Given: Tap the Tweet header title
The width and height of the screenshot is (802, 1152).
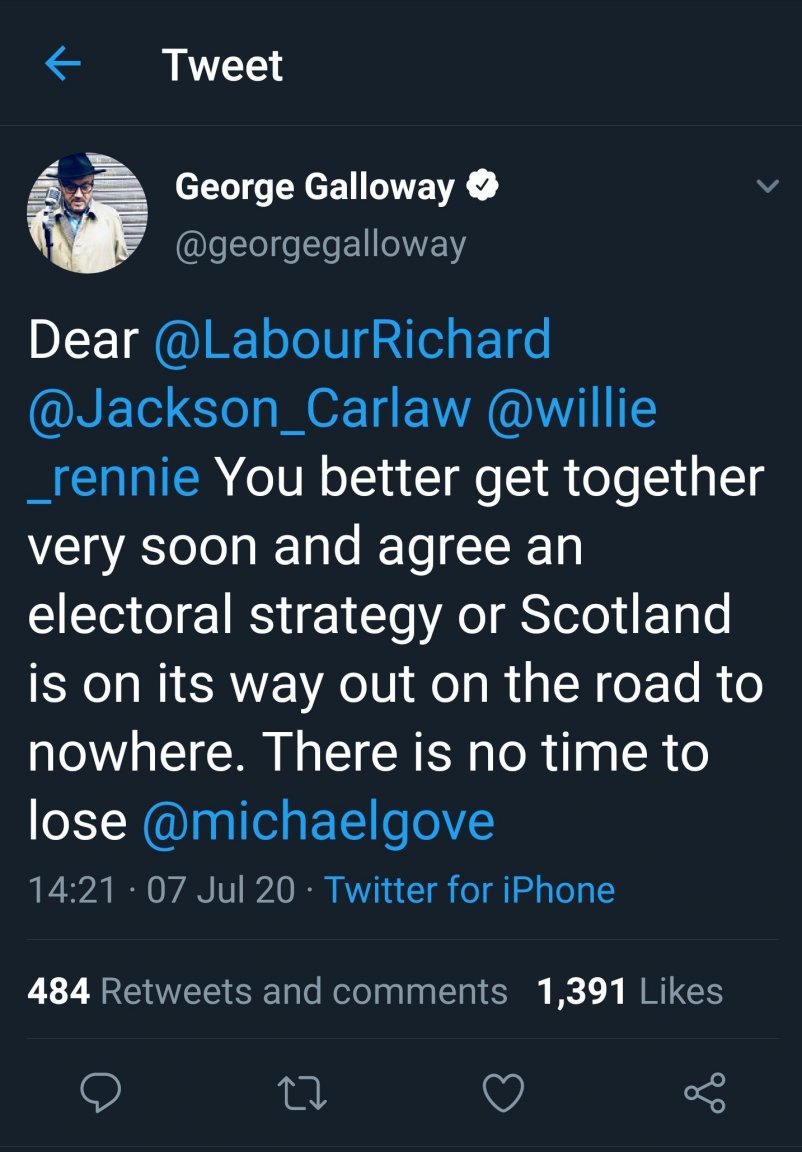Looking at the screenshot, I should tap(222, 65).
